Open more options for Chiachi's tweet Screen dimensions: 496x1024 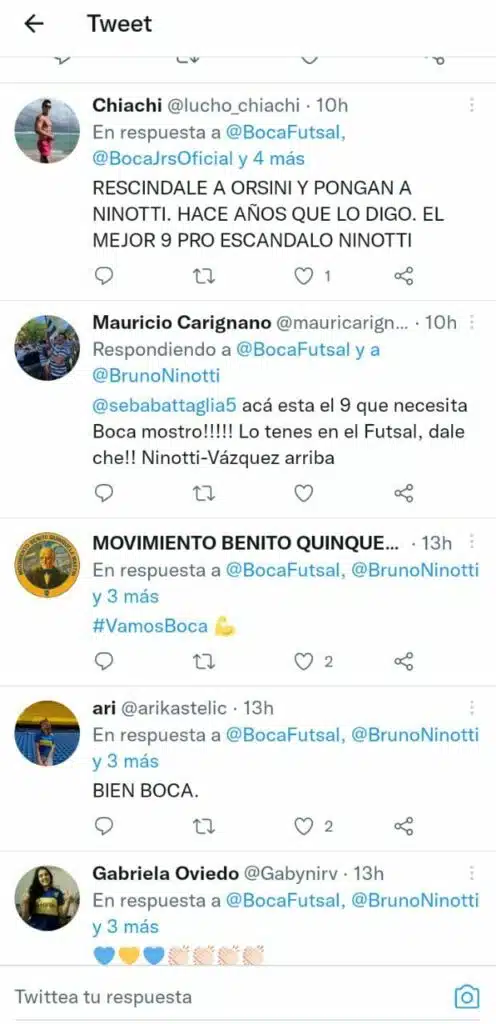(x=471, y=105)
